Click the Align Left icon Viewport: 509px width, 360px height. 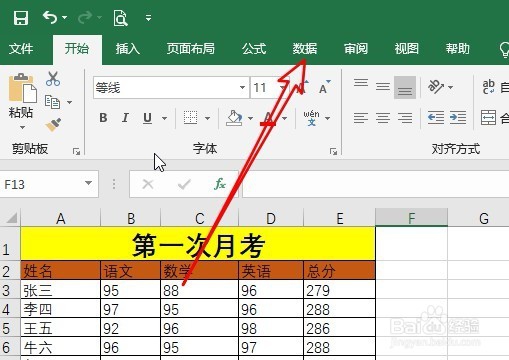point(361,118)
